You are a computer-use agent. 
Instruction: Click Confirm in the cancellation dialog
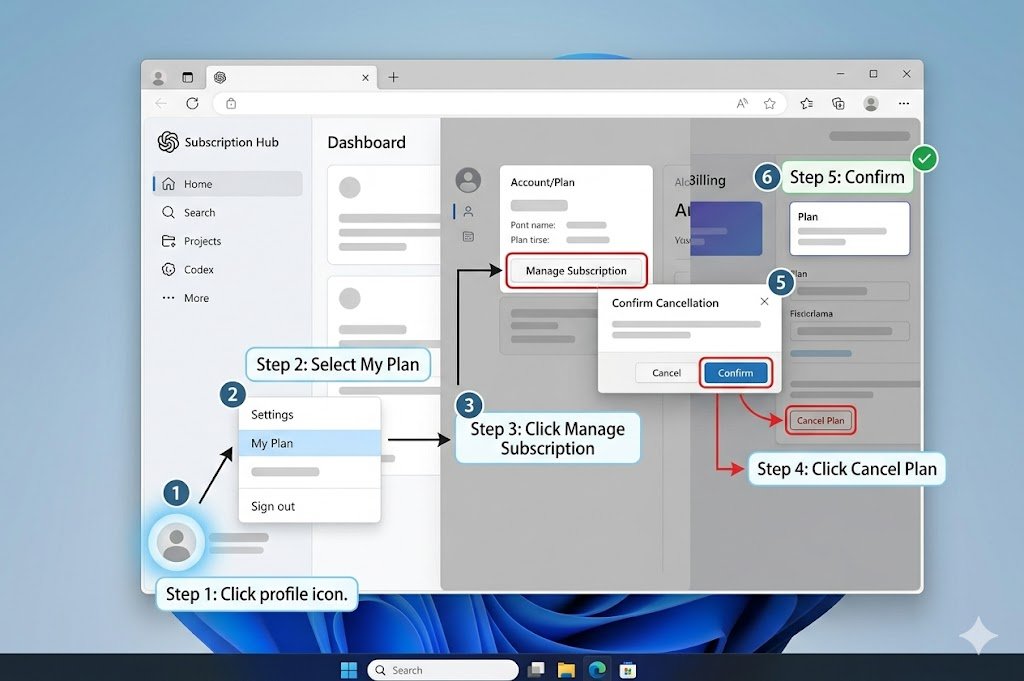[x=735, y=373]
